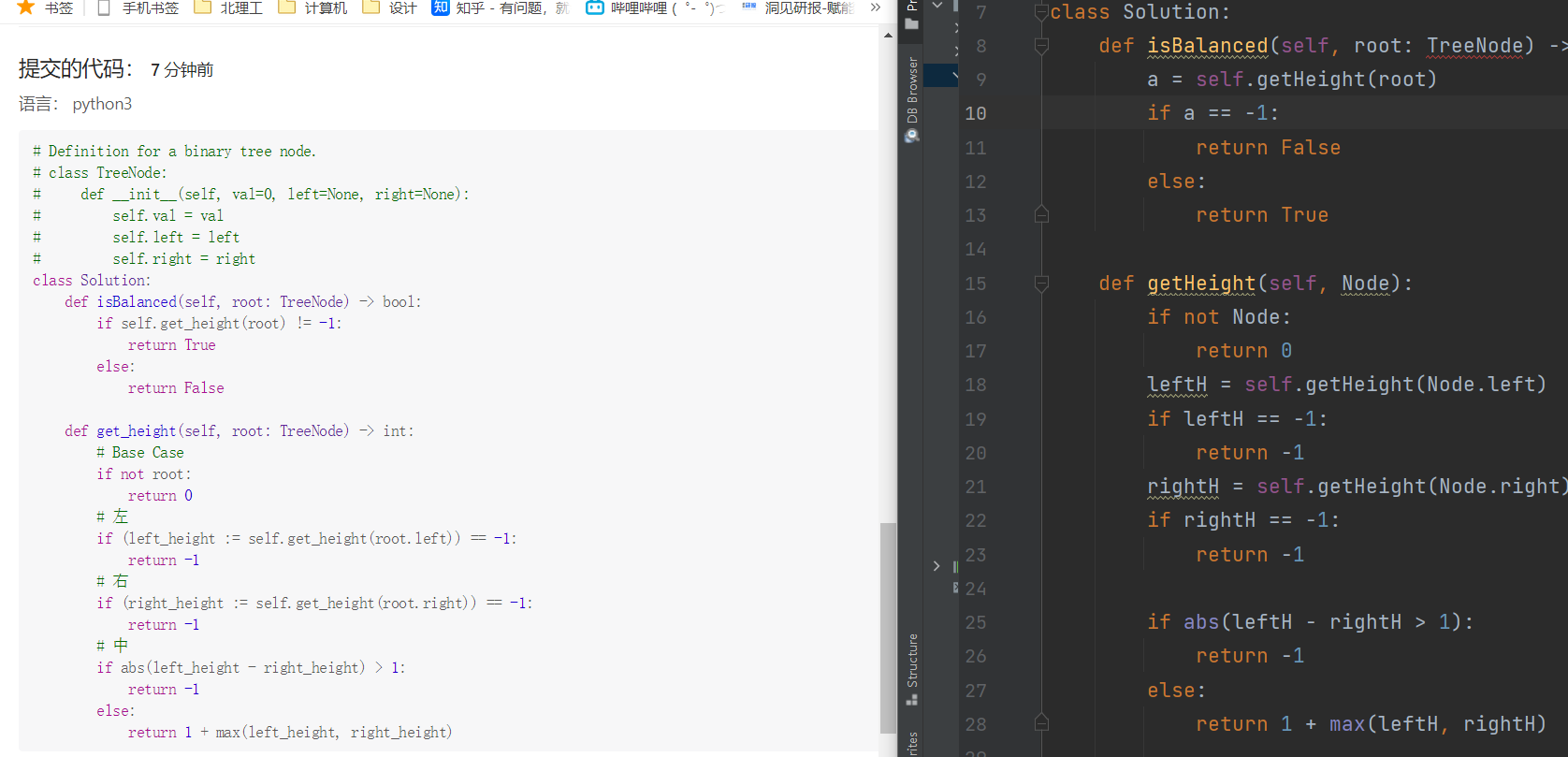
Task: Show more bookmarks via overflow chevron
Action: point(876,7)
